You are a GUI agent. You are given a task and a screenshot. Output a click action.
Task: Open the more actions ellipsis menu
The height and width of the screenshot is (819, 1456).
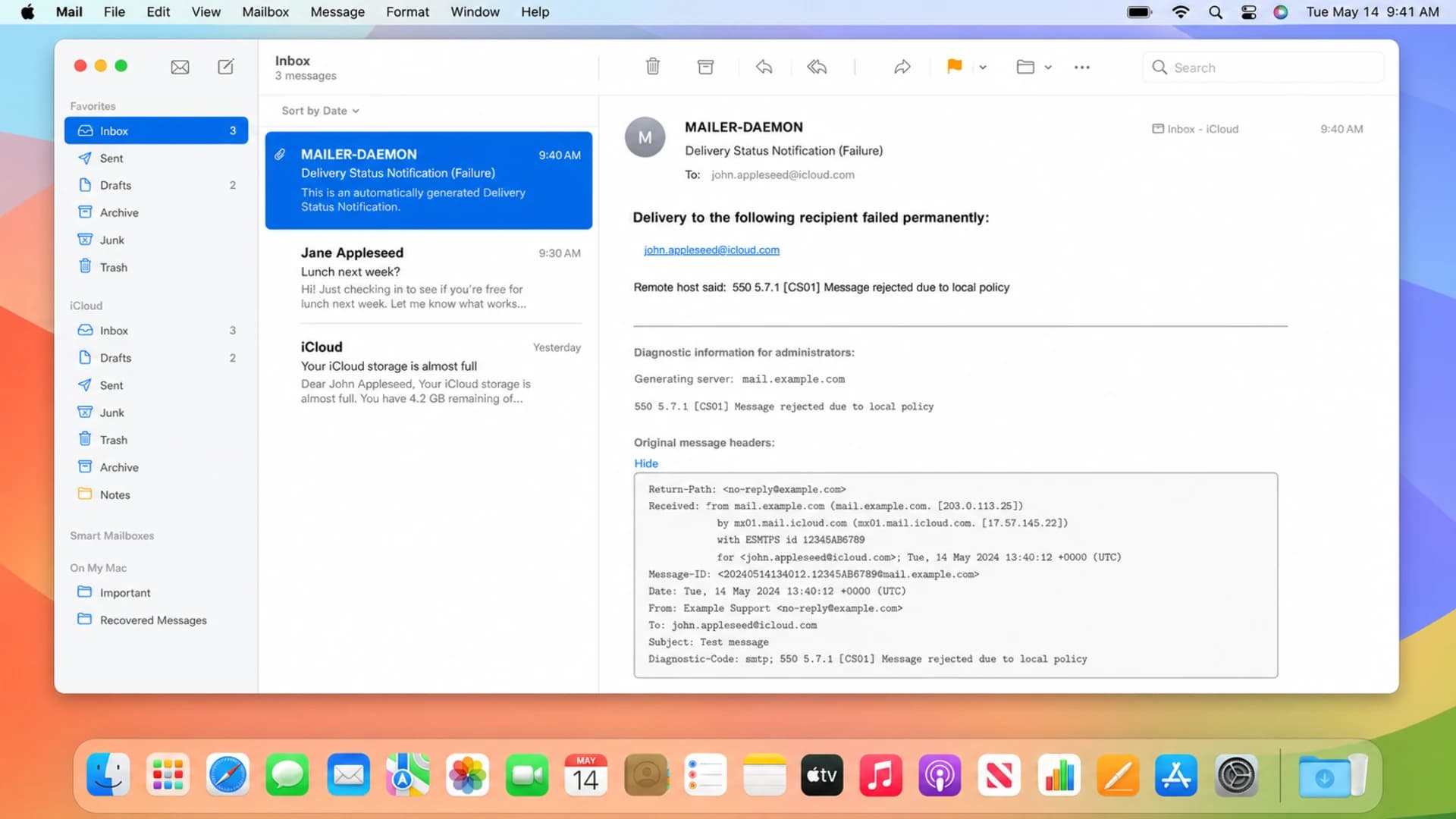[x=1082, y=67]
